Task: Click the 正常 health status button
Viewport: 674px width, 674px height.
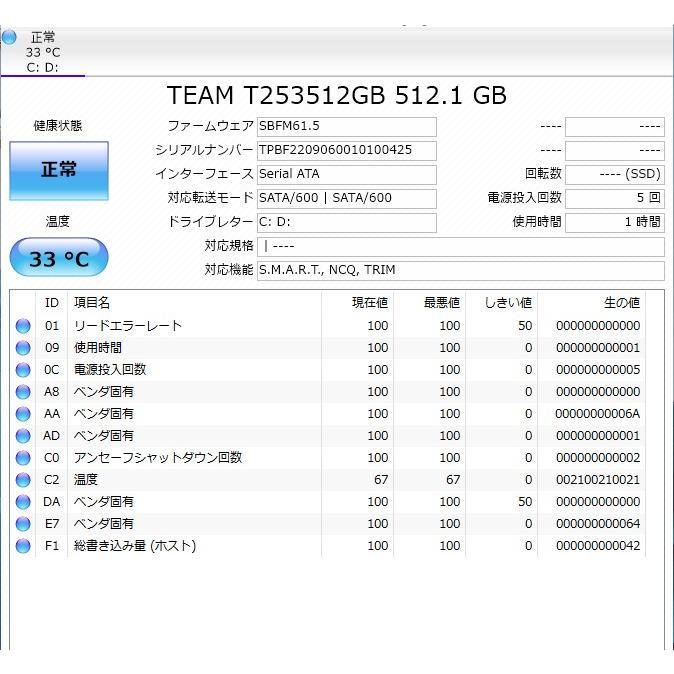Action: pos(59,170)
